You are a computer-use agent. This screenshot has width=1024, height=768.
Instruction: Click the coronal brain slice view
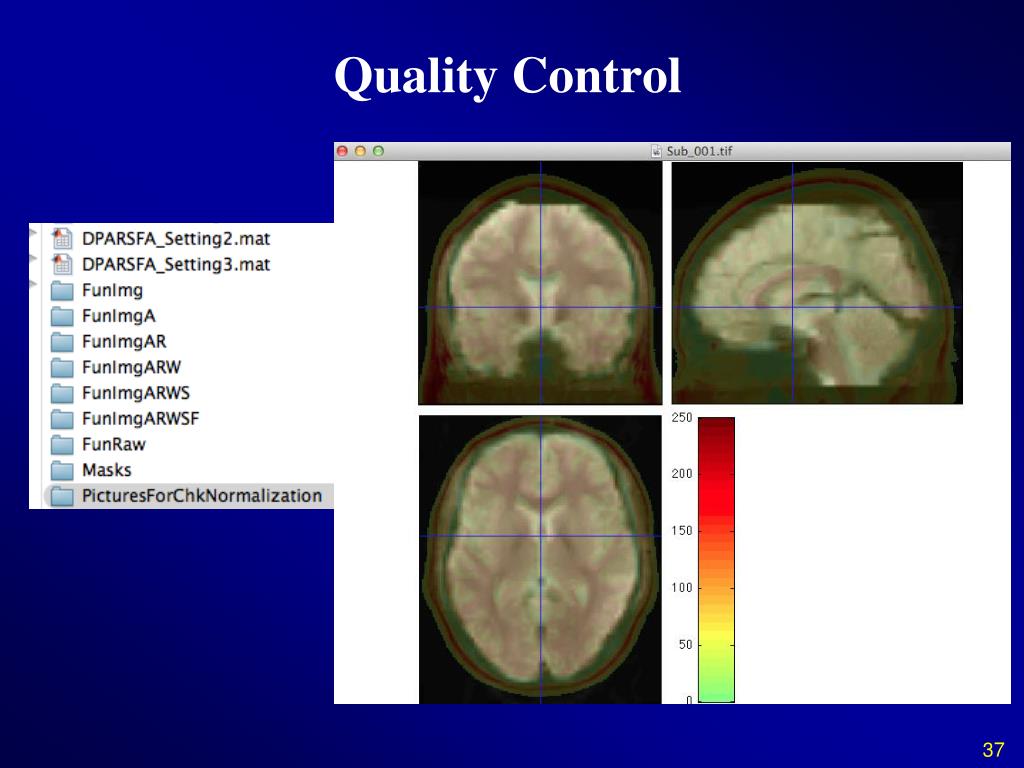[x=540, y=283]
